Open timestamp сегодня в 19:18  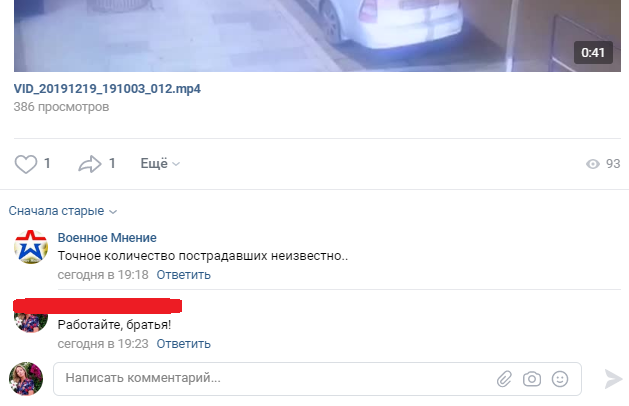coord(103,275)
